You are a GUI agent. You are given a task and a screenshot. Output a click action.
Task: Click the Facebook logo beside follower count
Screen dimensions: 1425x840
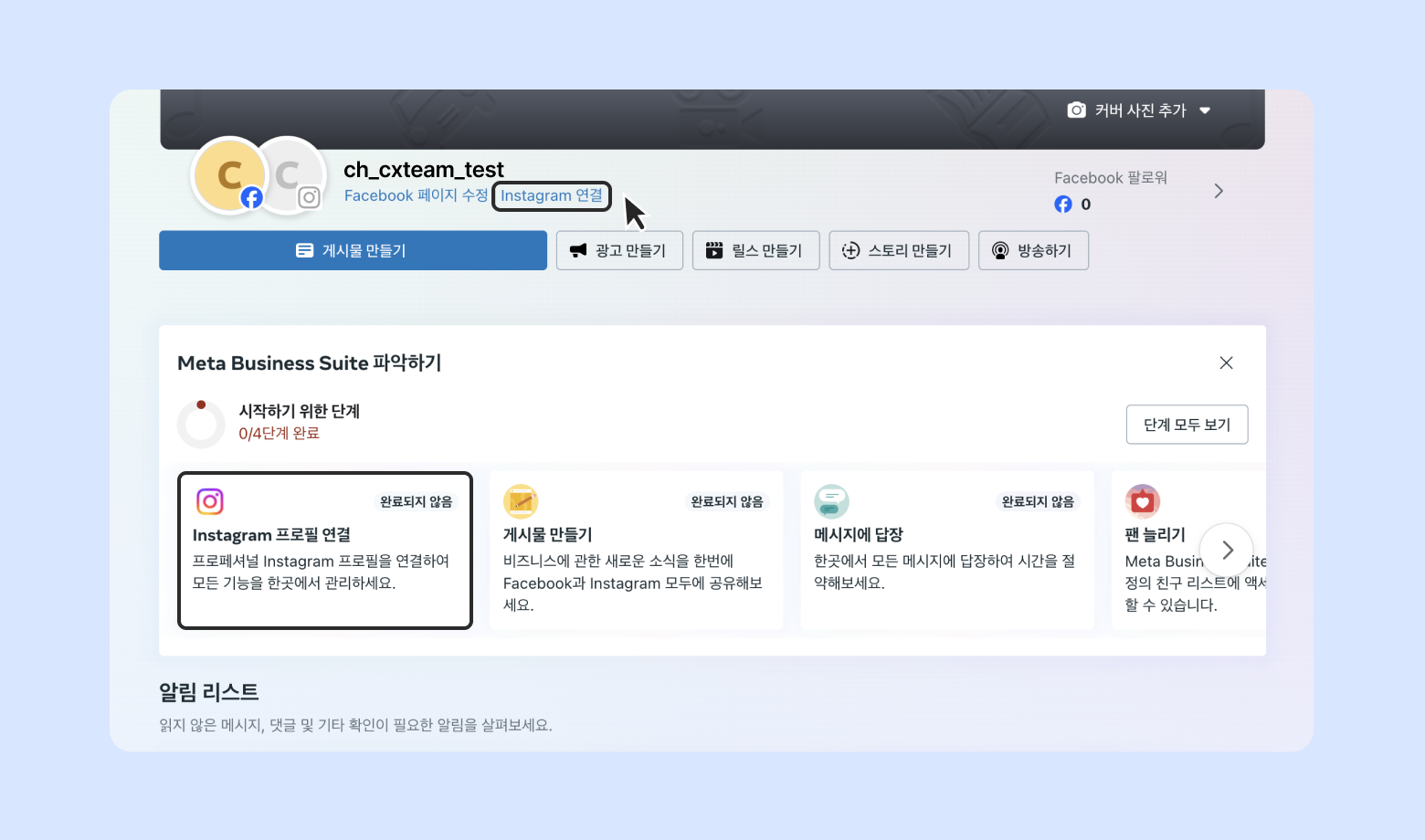click(x=1063, y=205)
